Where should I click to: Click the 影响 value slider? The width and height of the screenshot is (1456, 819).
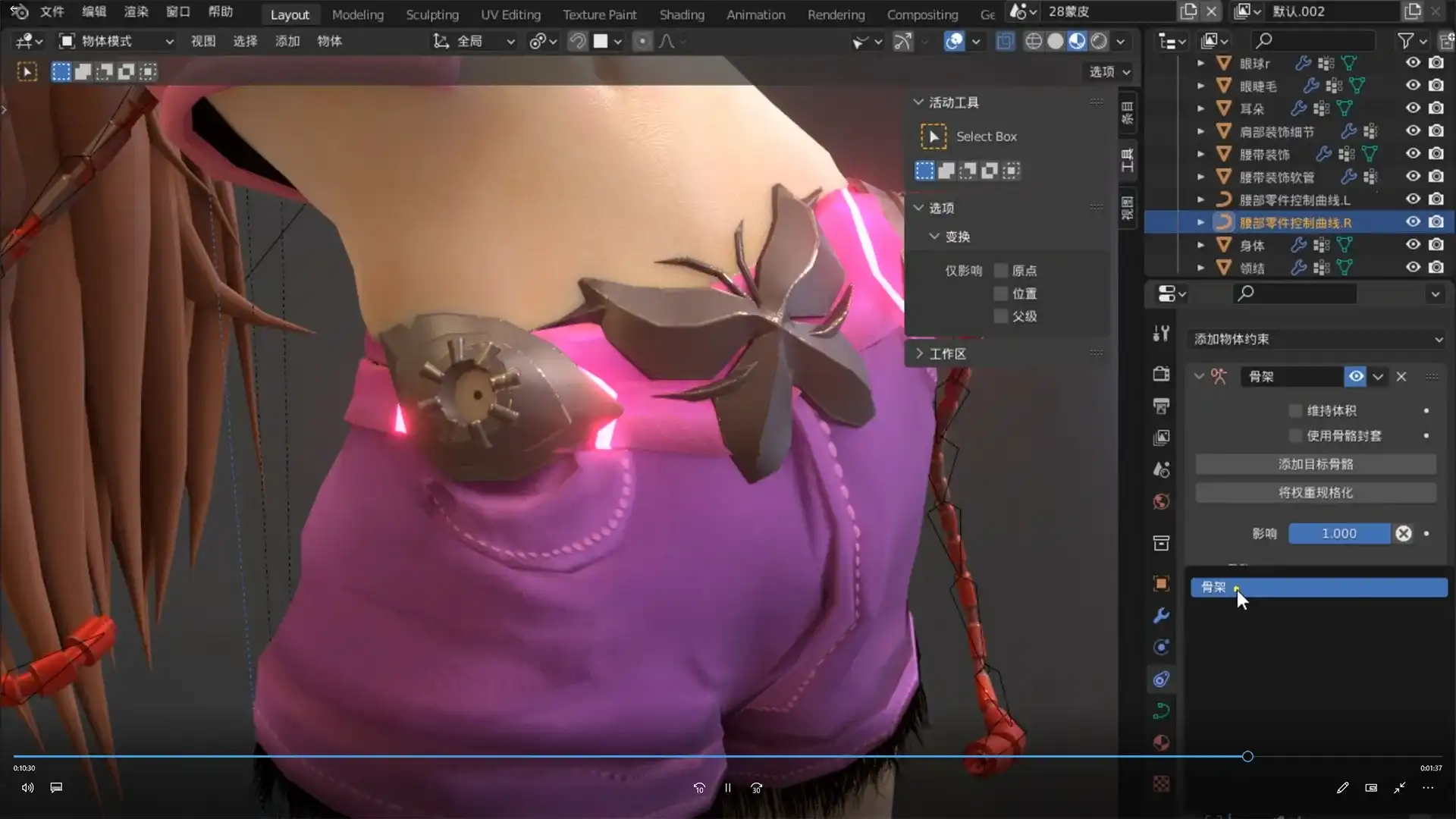(1338, 533)
